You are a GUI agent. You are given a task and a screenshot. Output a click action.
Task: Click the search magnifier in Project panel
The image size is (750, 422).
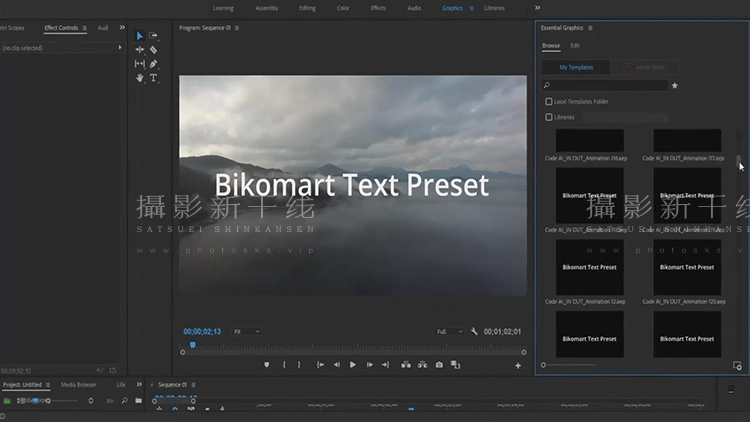(124, 400)
